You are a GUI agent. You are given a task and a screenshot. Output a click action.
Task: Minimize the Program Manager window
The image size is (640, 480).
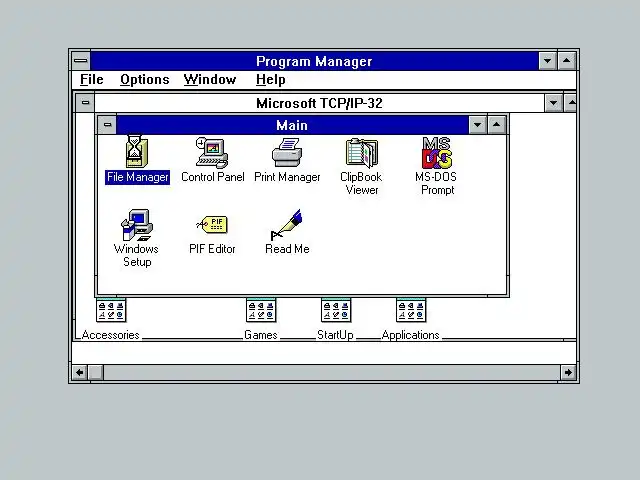click(x=547, y=61)
